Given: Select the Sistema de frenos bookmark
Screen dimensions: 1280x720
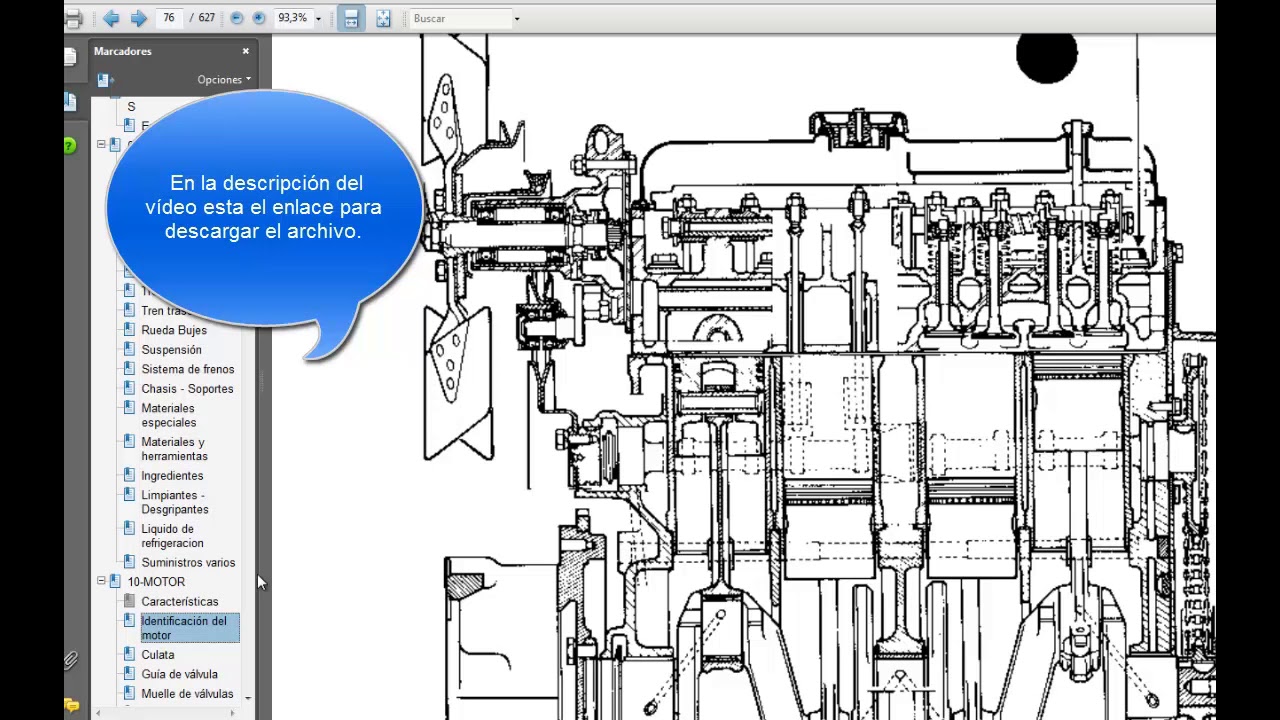Looking at the screenshot, I should coord(188,369).
